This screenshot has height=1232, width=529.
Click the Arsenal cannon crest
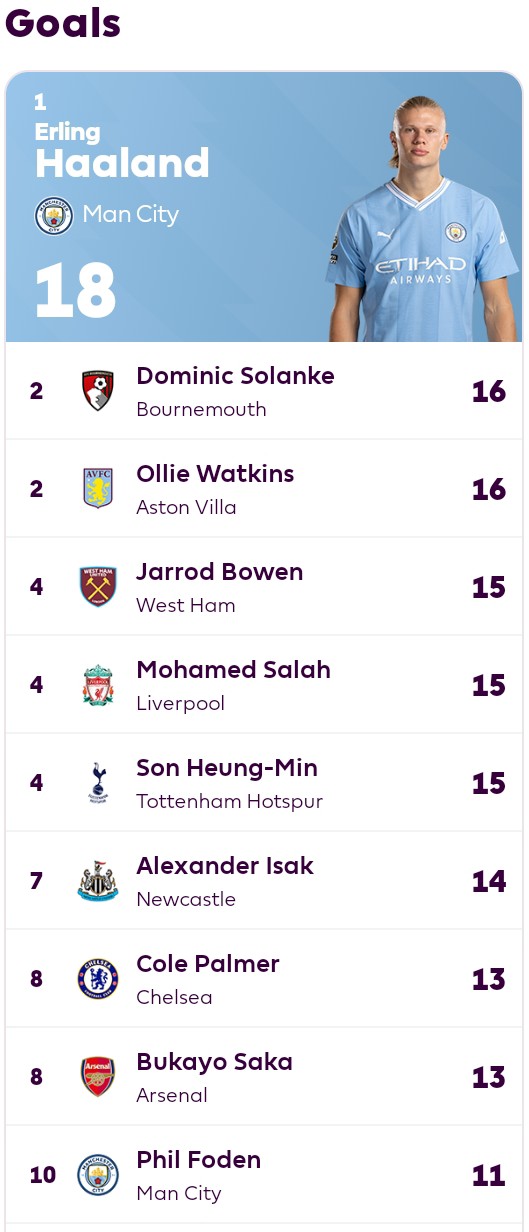click(x=98, y=1077)
